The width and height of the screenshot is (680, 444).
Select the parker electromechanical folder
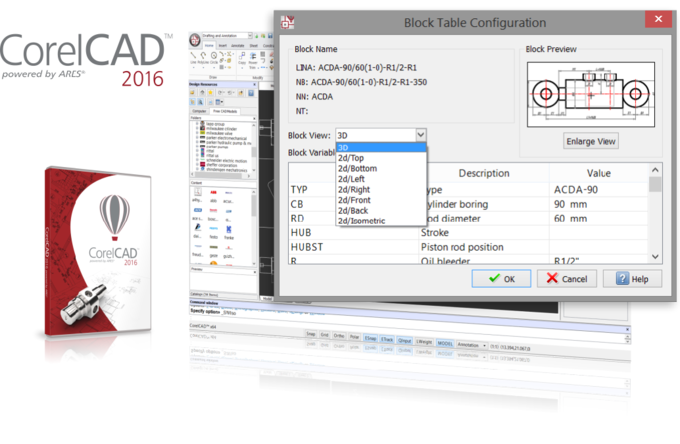(x=226, y=138)
